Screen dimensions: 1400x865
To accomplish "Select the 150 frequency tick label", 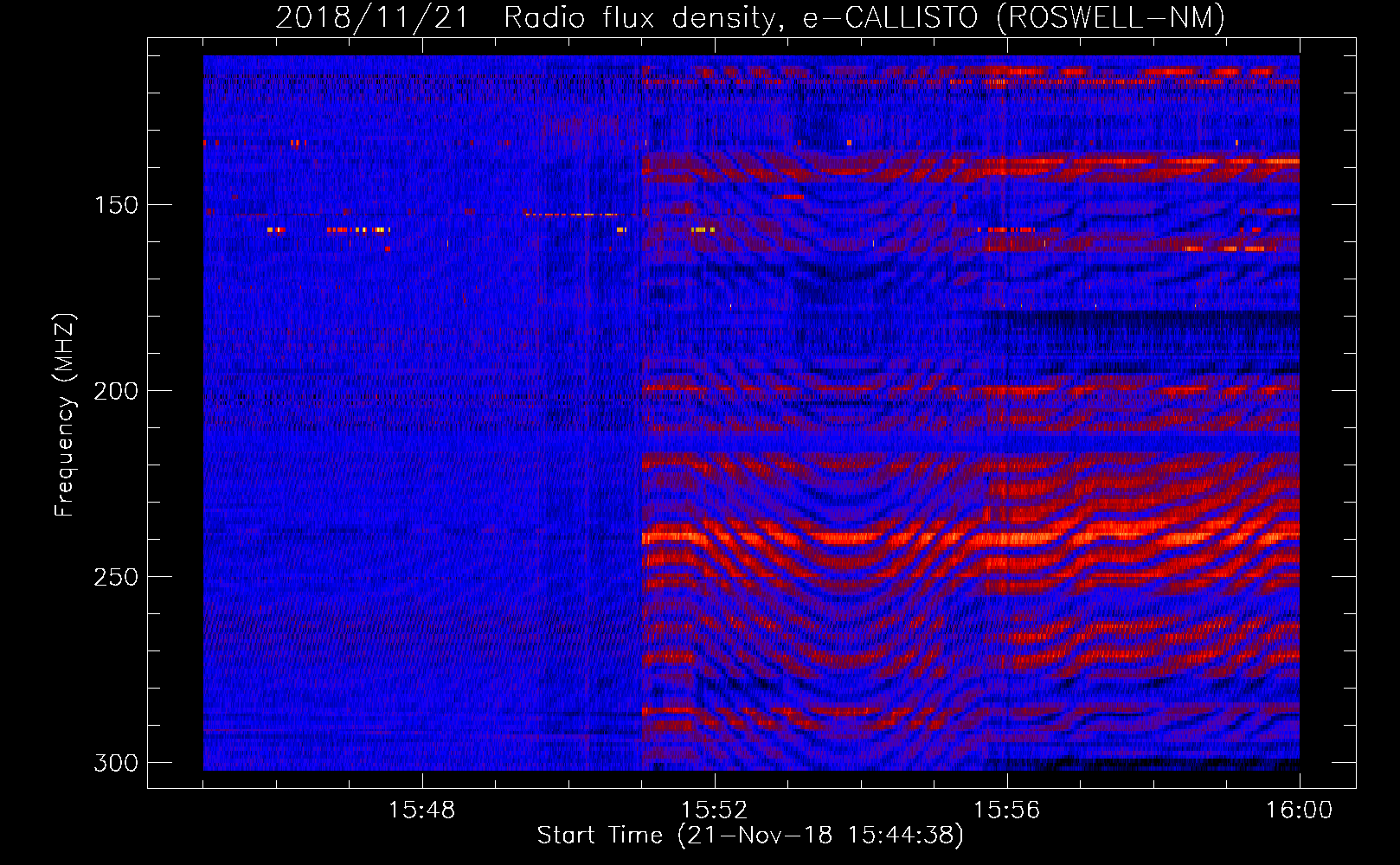I will 116,205.
